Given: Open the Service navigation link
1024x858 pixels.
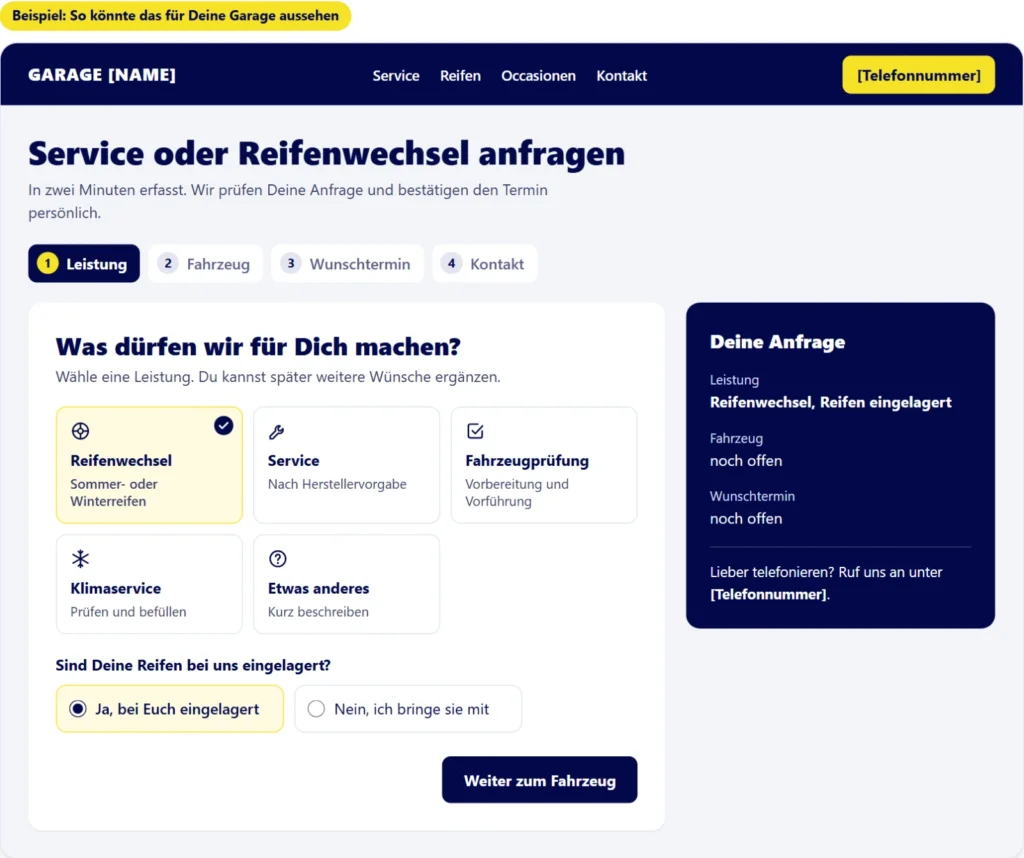Looking at the screenshot, I should (x=396, y=76).
